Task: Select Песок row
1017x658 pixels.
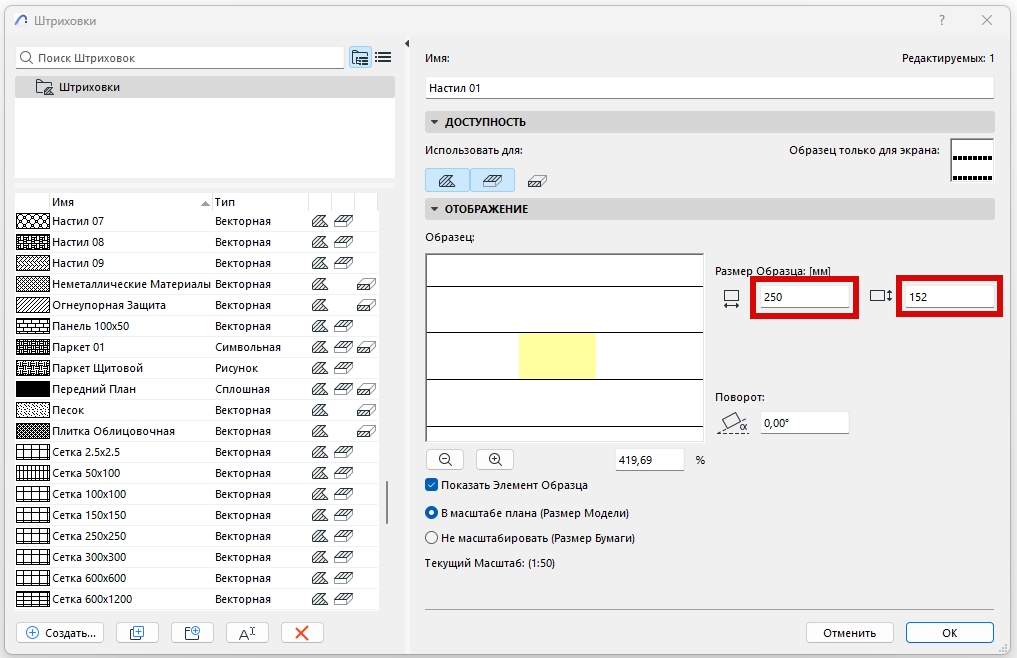Action: pos(197,409)
